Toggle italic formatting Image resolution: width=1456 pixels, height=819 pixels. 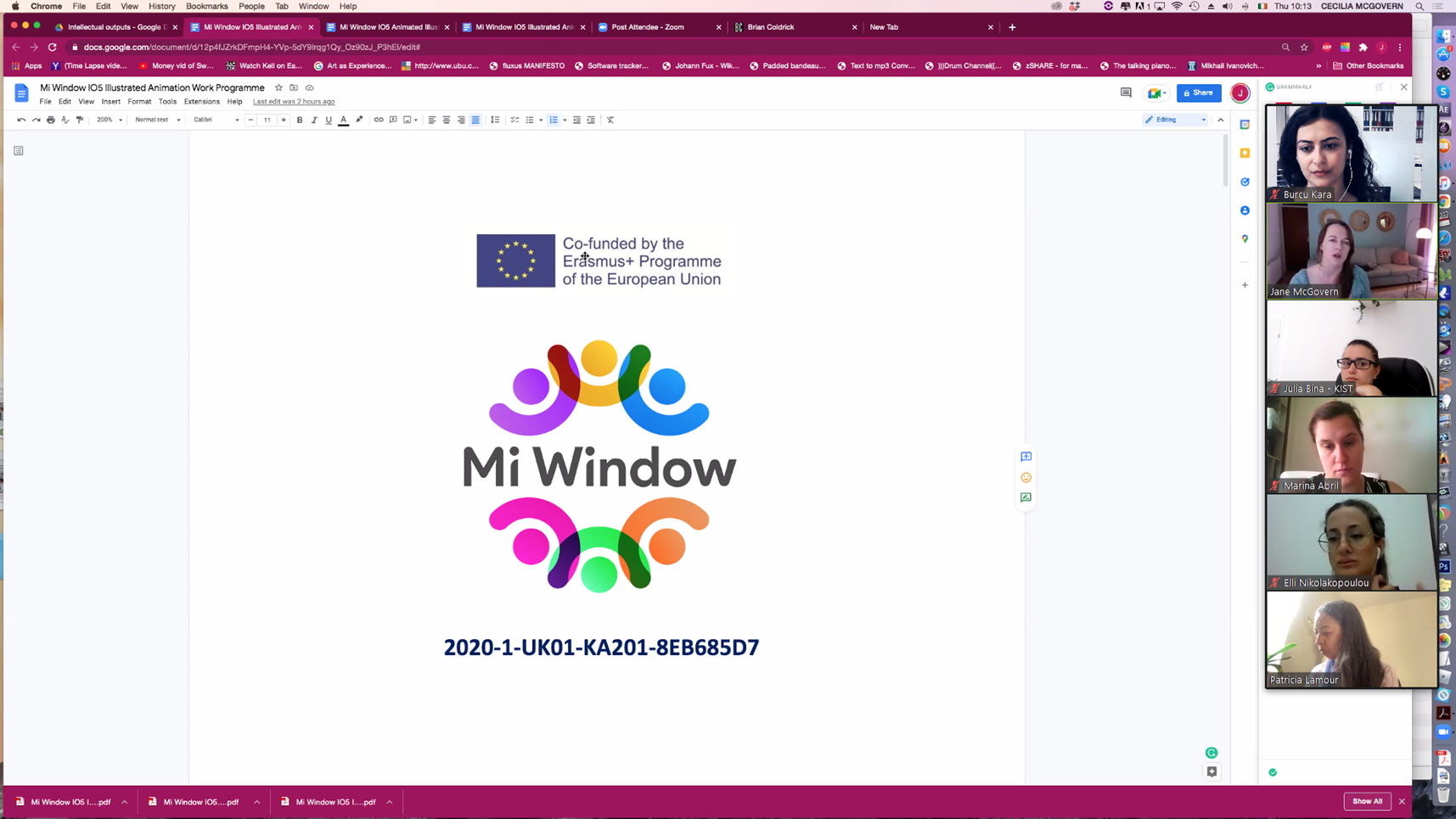pyautogui.click(x=314, y=120)
